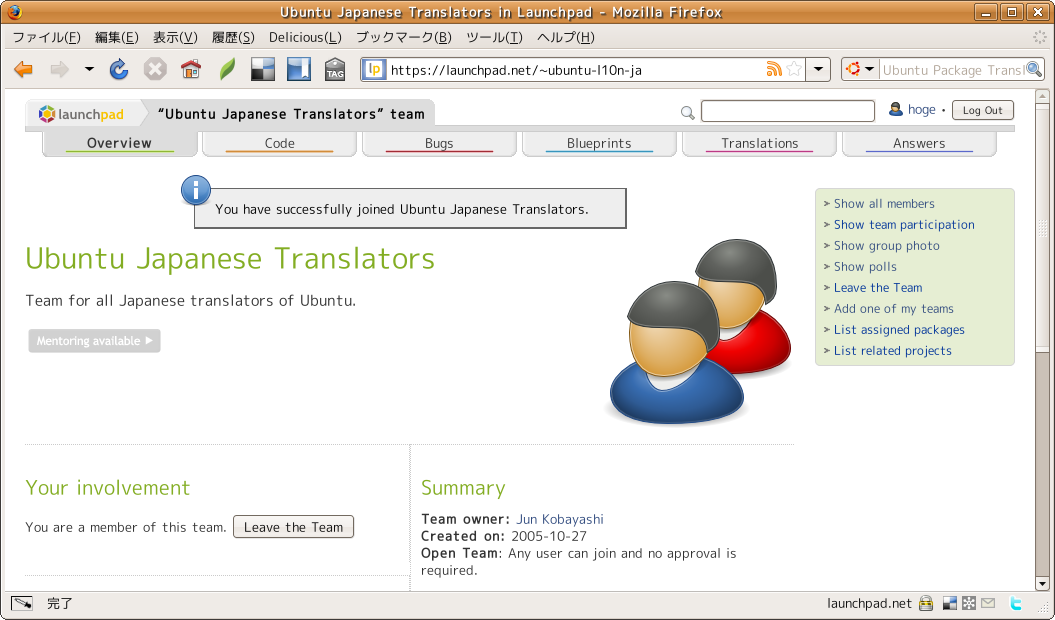This screenshot has width=1055, height=620.
Task: Click Show polls link
Action: [865, 267]
